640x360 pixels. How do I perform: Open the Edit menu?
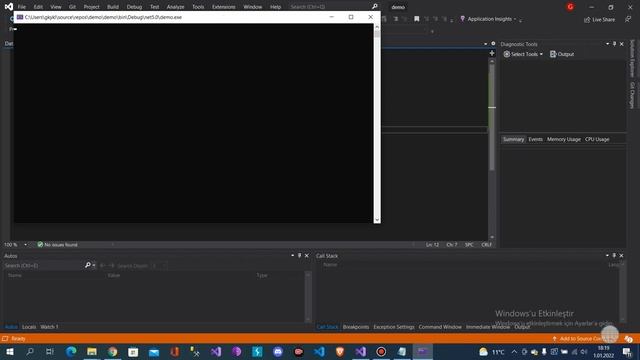click(38, 7)
